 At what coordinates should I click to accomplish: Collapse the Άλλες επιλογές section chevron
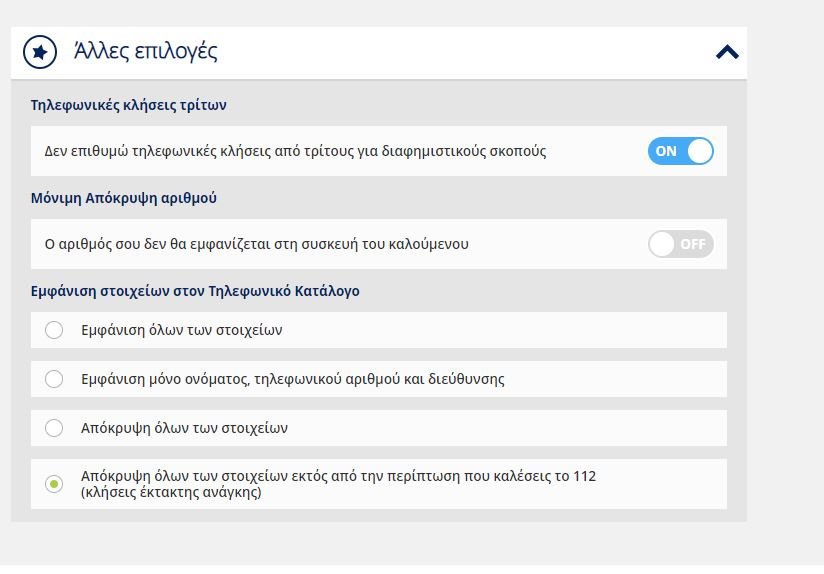tap(727, 52)
